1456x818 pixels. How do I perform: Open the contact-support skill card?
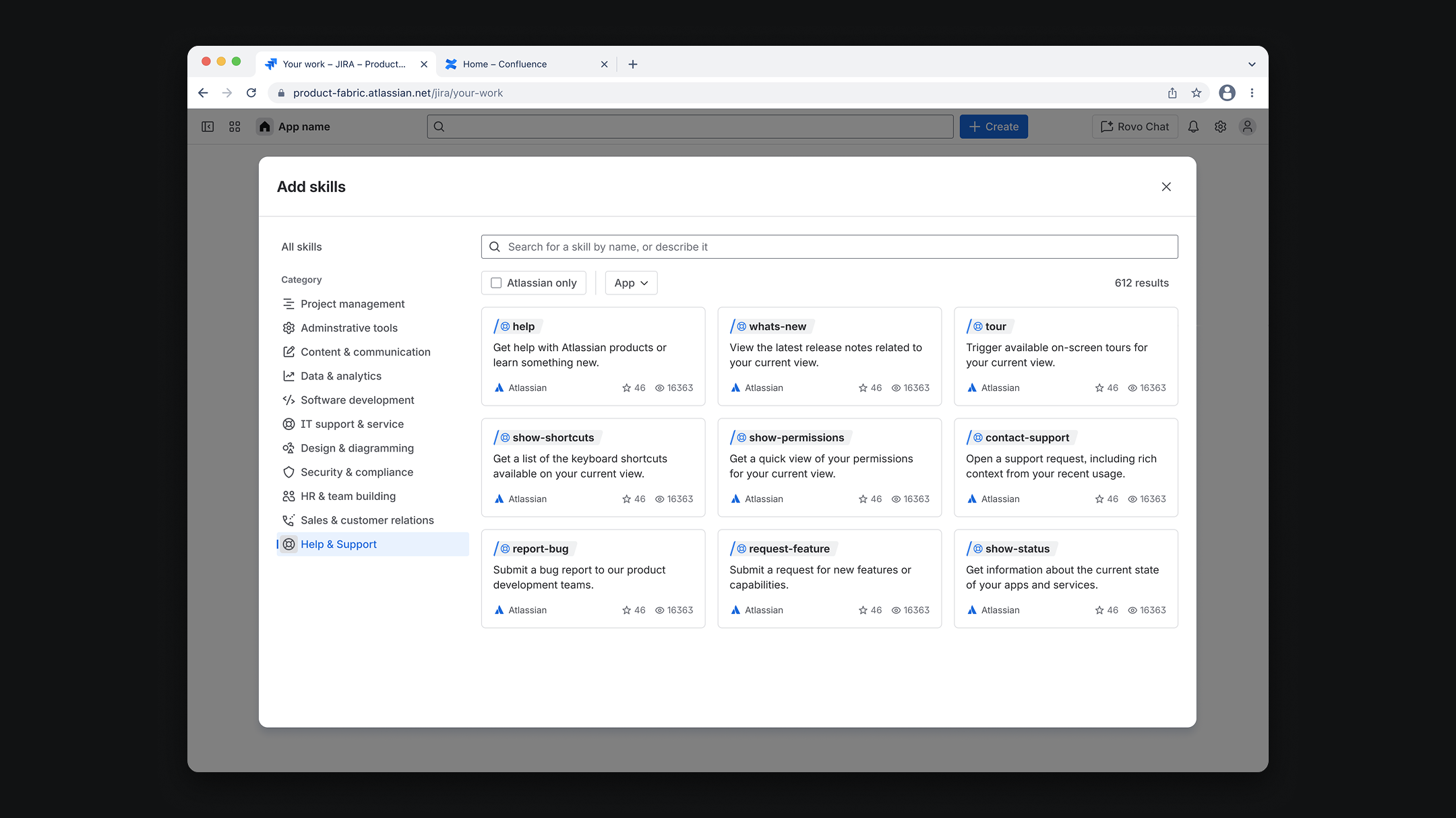[x=1066, y=468]
